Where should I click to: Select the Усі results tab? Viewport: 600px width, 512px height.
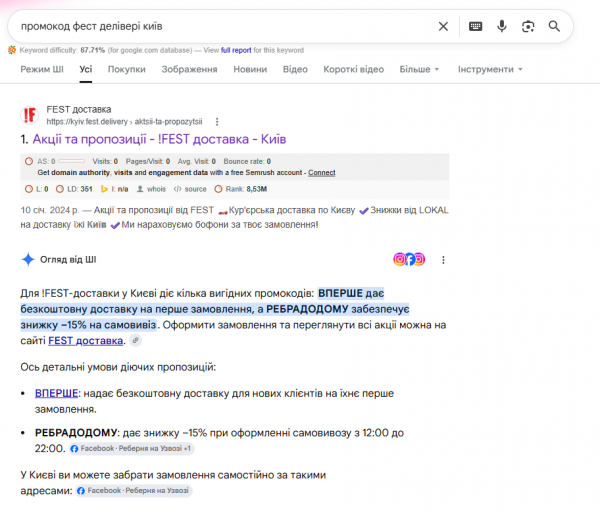click(x=86, y=69)
